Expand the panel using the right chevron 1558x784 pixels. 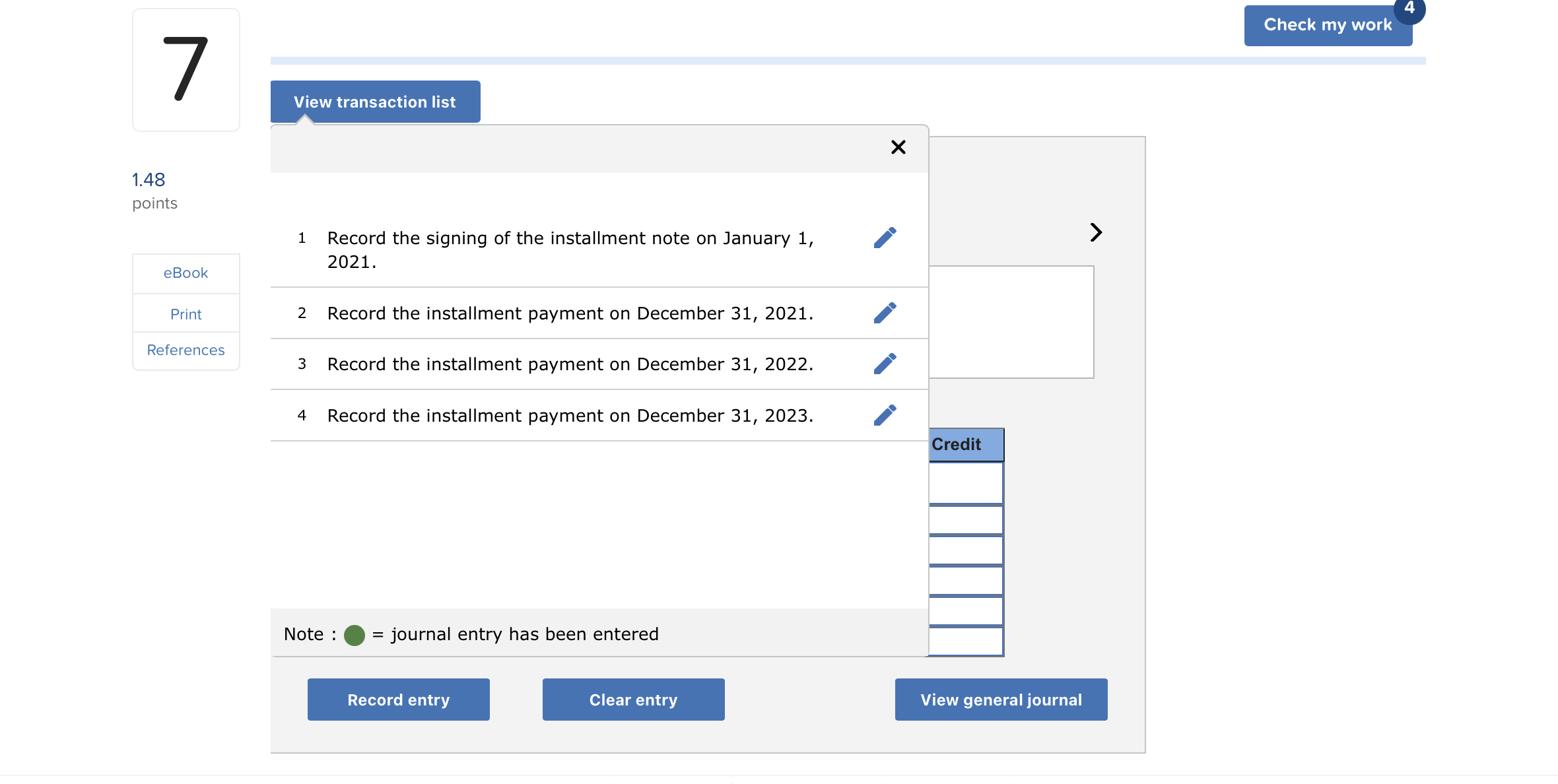pos(1096,232)
